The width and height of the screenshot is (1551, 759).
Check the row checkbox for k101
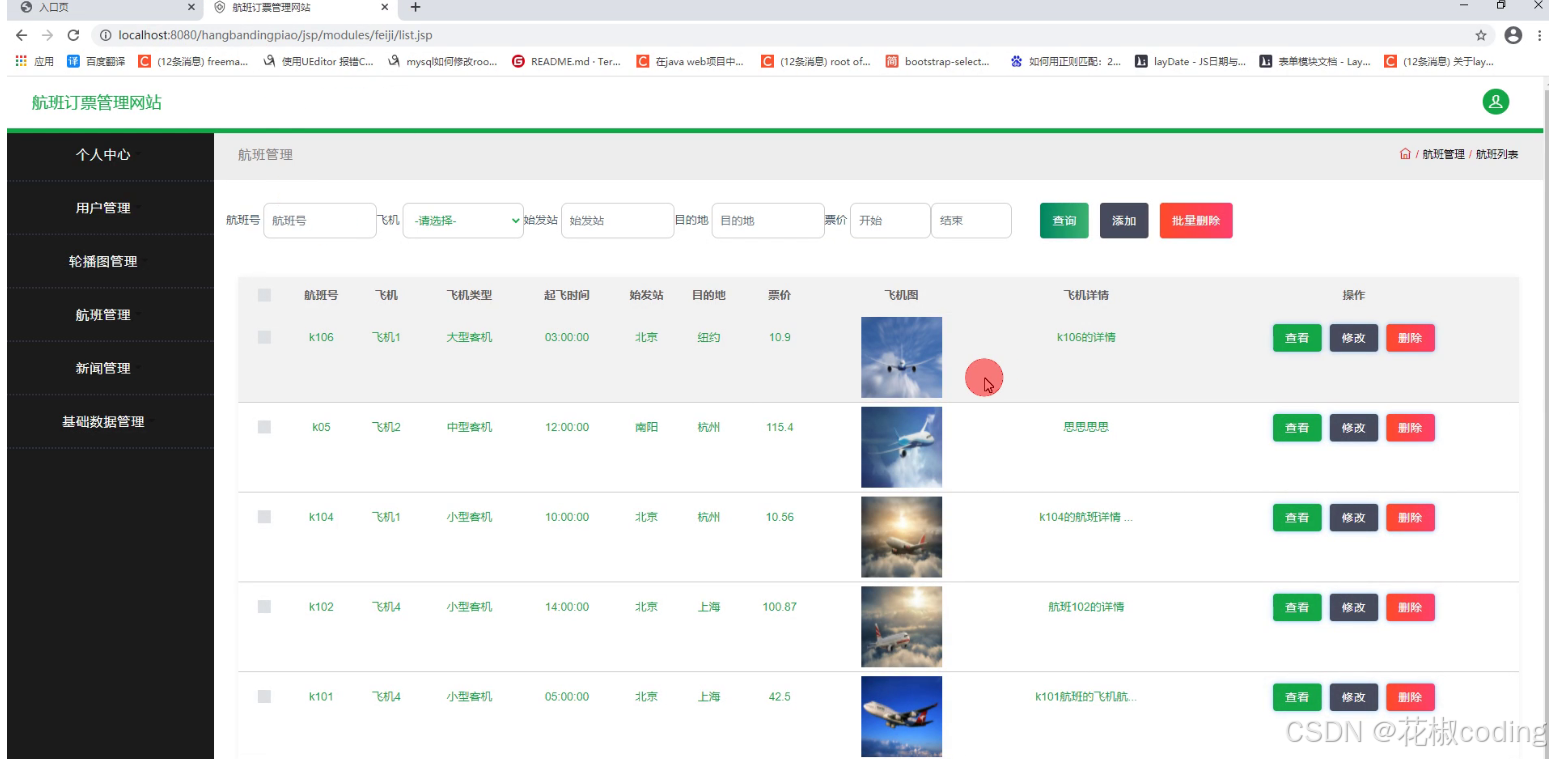[x=264, y=697]
